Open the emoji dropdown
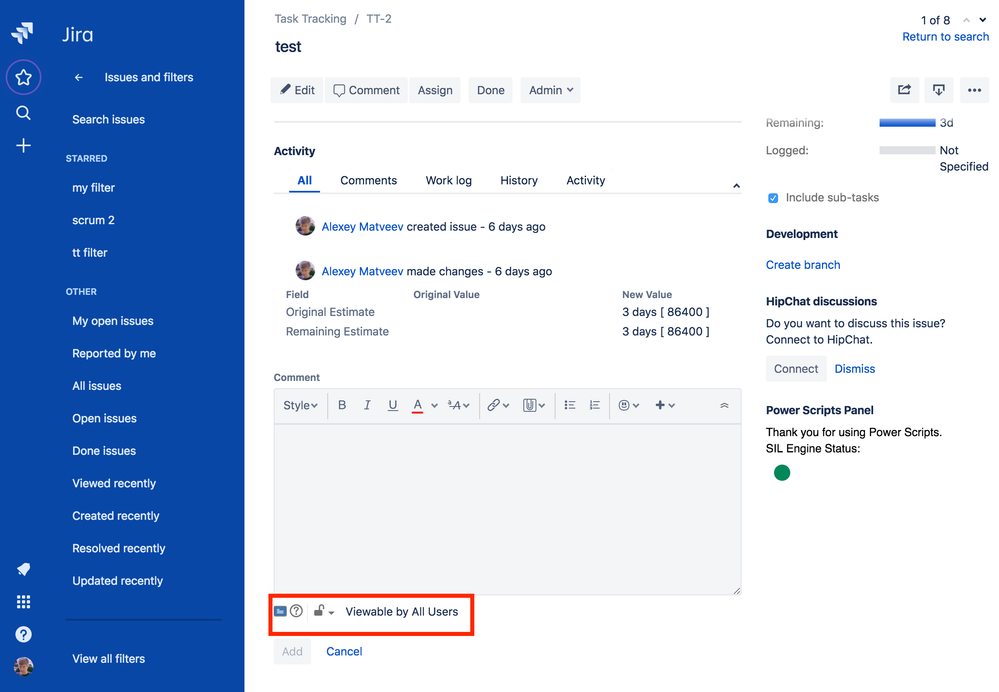The width and height of the screenshot is (999, 692). click(x=629, y=405)
